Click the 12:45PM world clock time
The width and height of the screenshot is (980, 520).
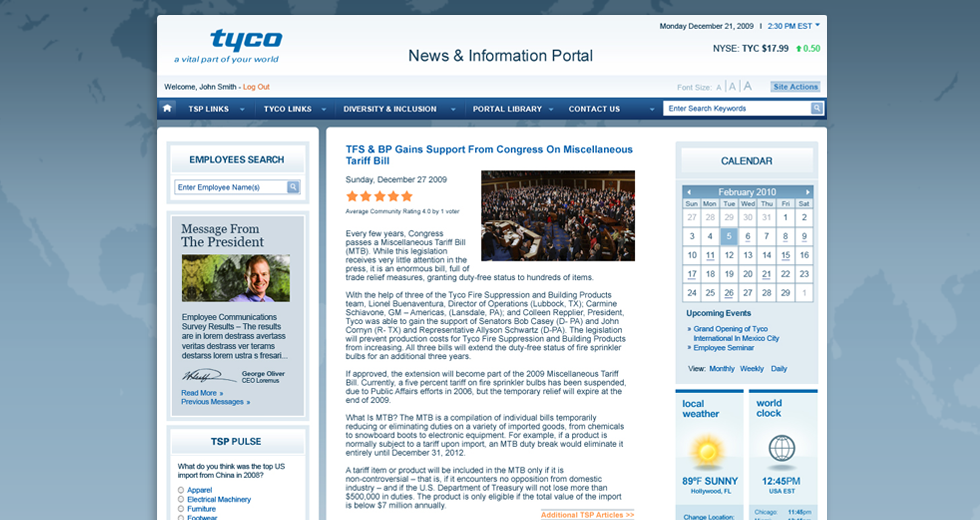[781, 481]
